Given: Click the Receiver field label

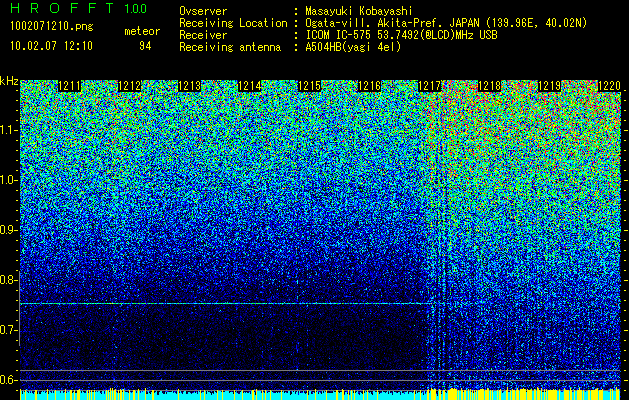Looking at the screenshot, I should tap(203, 35).
